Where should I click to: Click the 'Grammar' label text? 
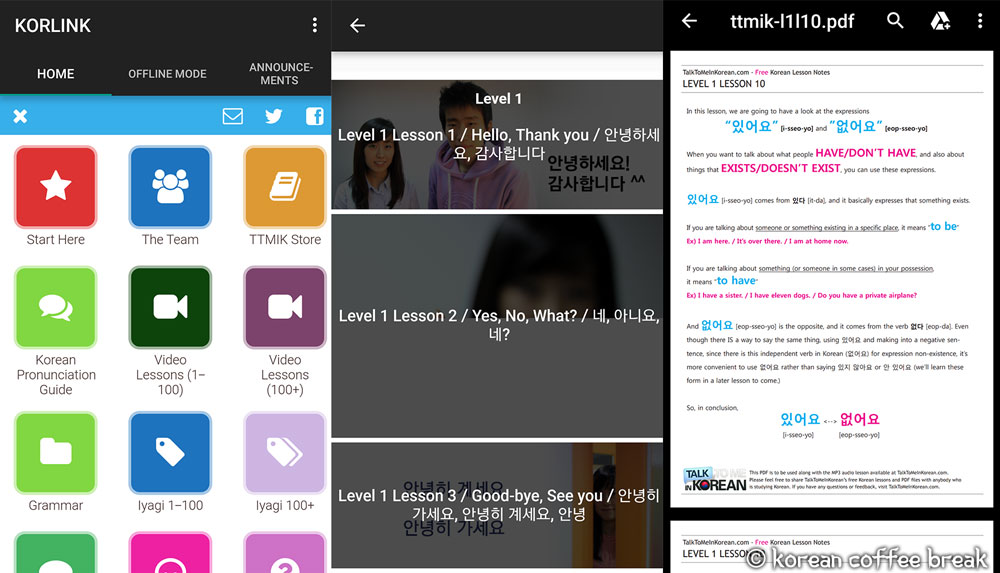coord(55,505)
